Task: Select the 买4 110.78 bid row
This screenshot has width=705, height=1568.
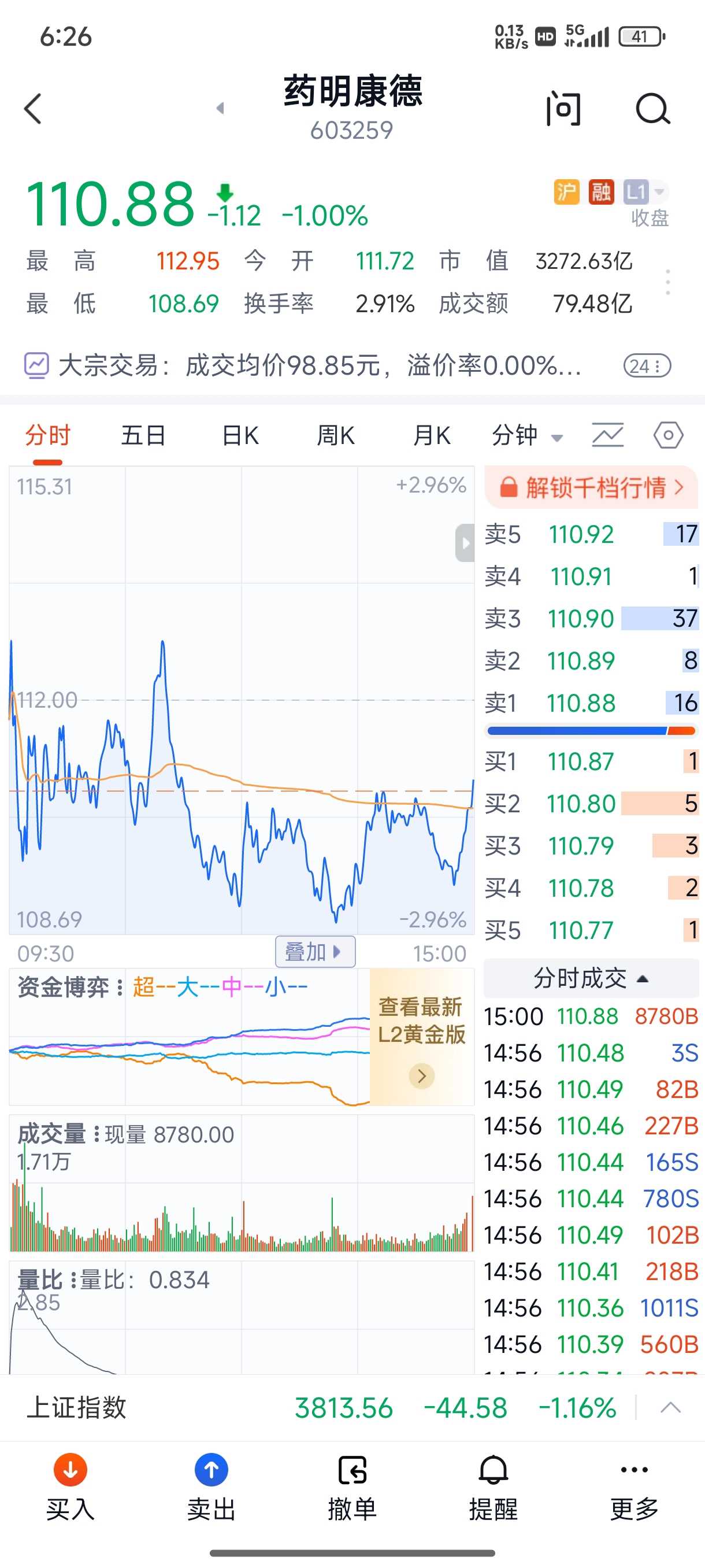Action: point(591,888)
